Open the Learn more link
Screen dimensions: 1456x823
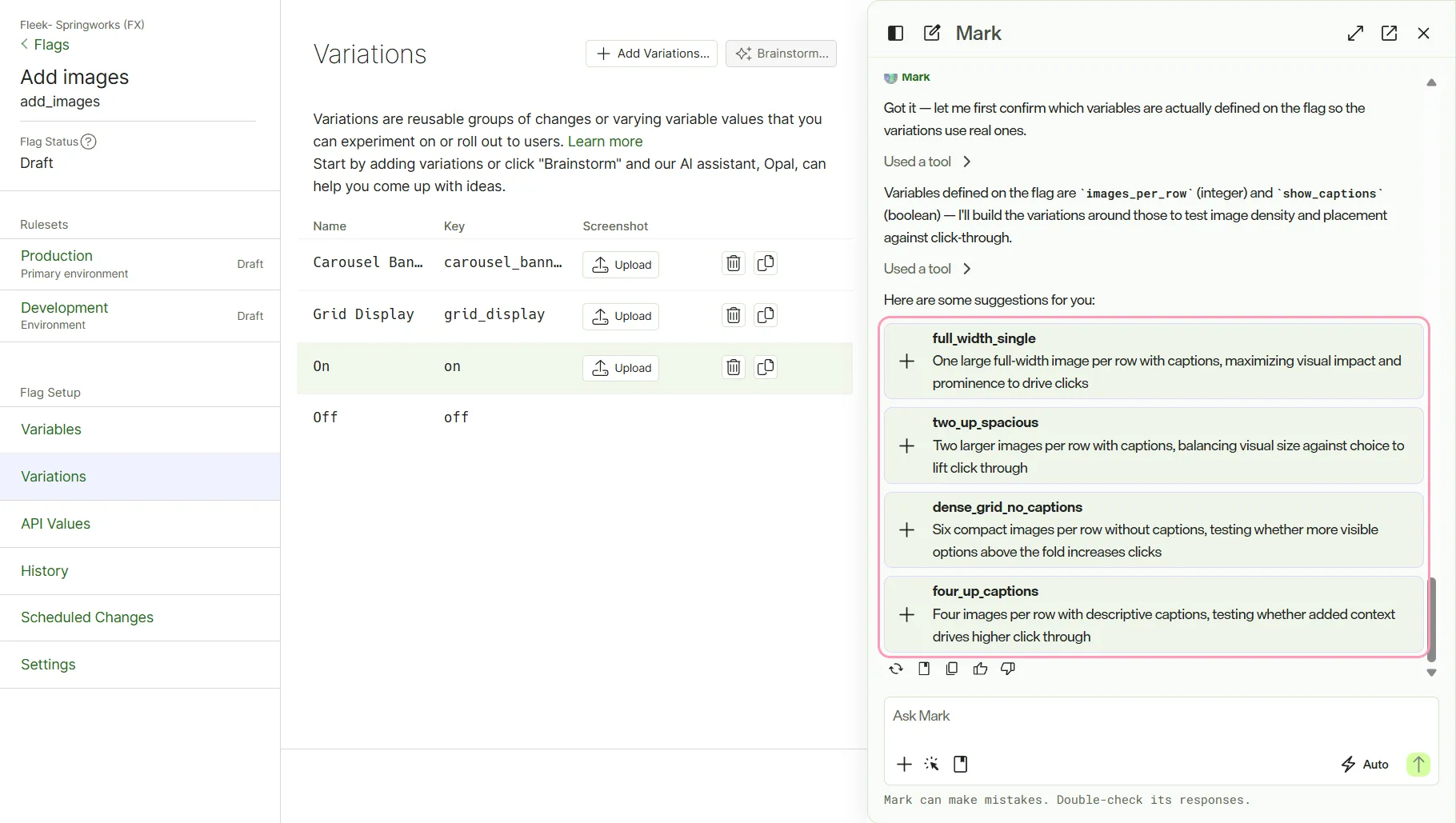coord(605,142)
